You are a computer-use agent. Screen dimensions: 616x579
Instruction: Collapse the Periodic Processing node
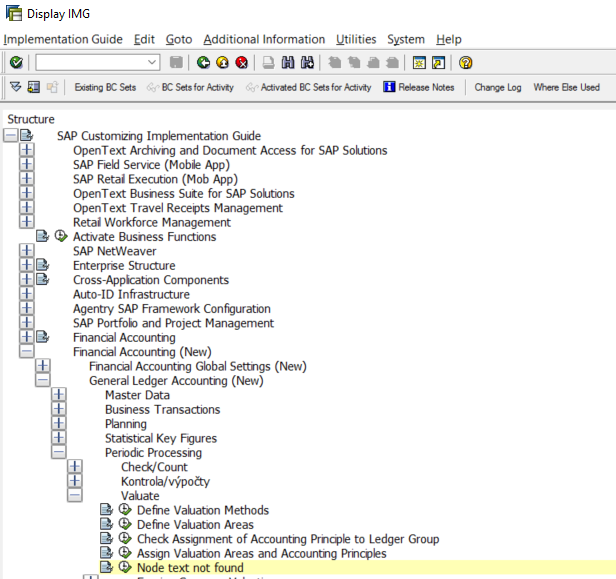(x=59, y=452)
